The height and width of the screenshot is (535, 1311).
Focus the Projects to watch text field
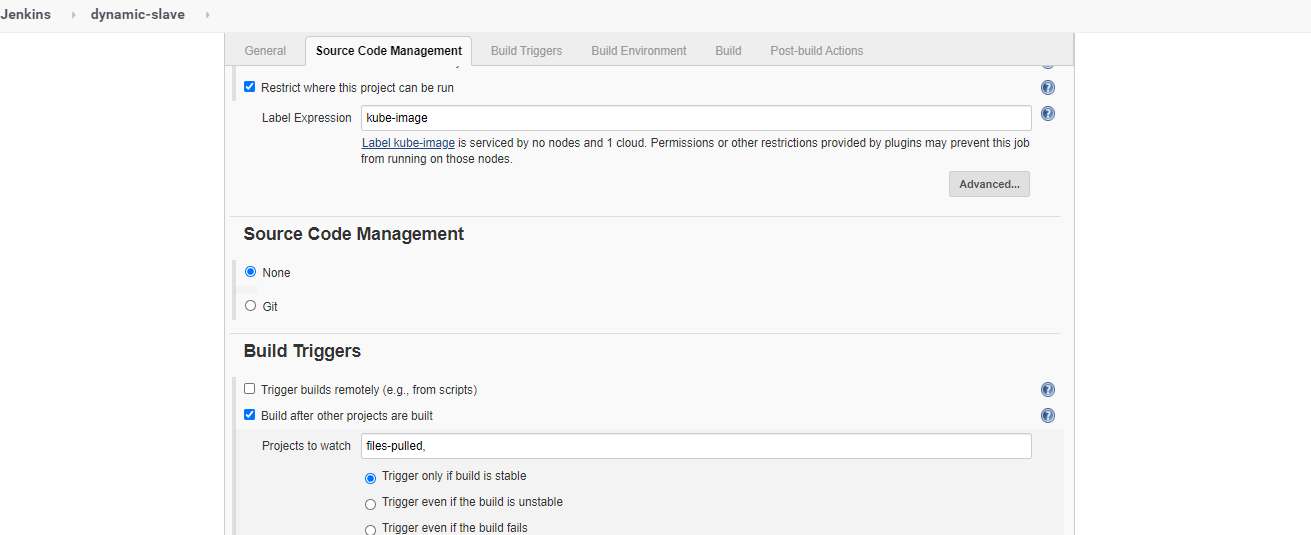click(695, 446)
